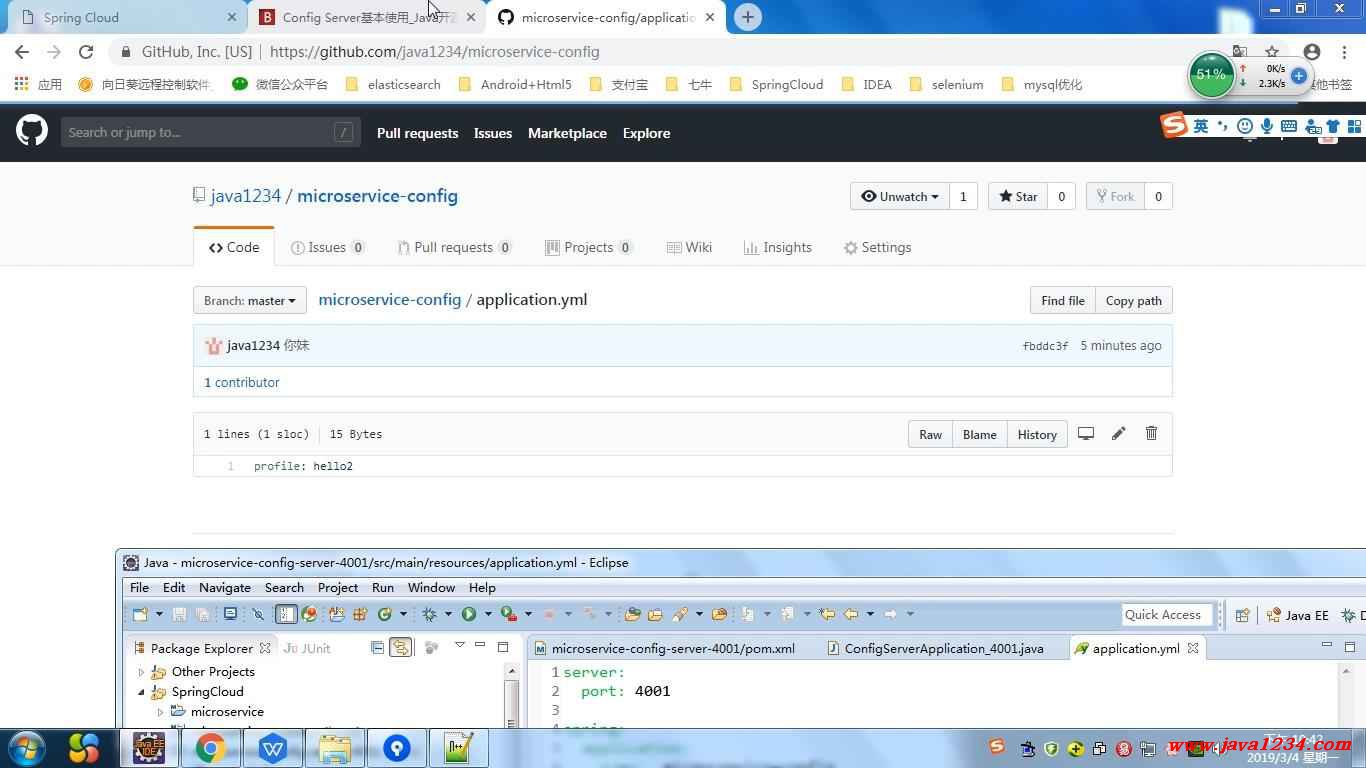Open Eclipse Project menu
Image resolution: width=1366 pixels, height=768 pixels.
coord(338,588)
